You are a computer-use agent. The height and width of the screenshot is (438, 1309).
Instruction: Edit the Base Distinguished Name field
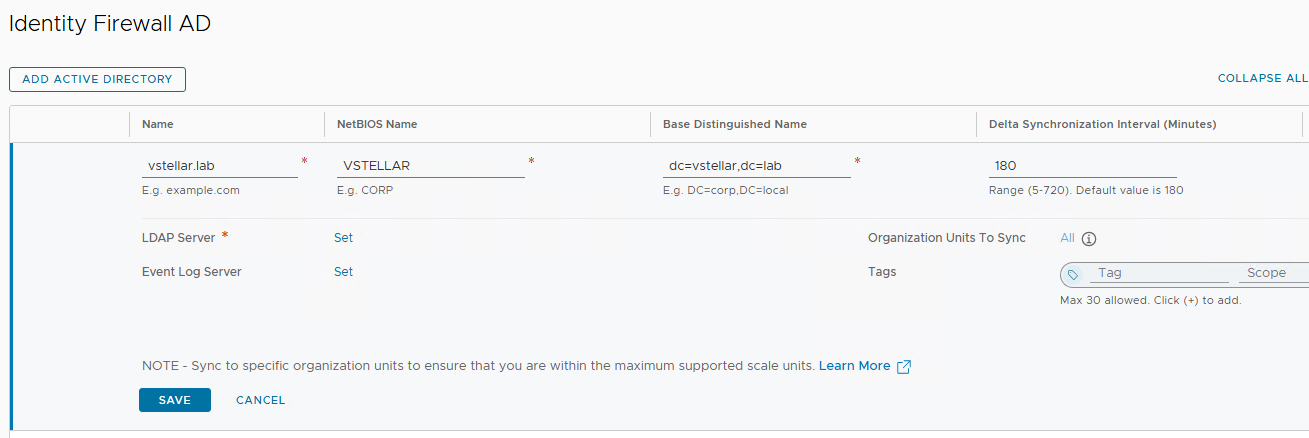[756, 166]
